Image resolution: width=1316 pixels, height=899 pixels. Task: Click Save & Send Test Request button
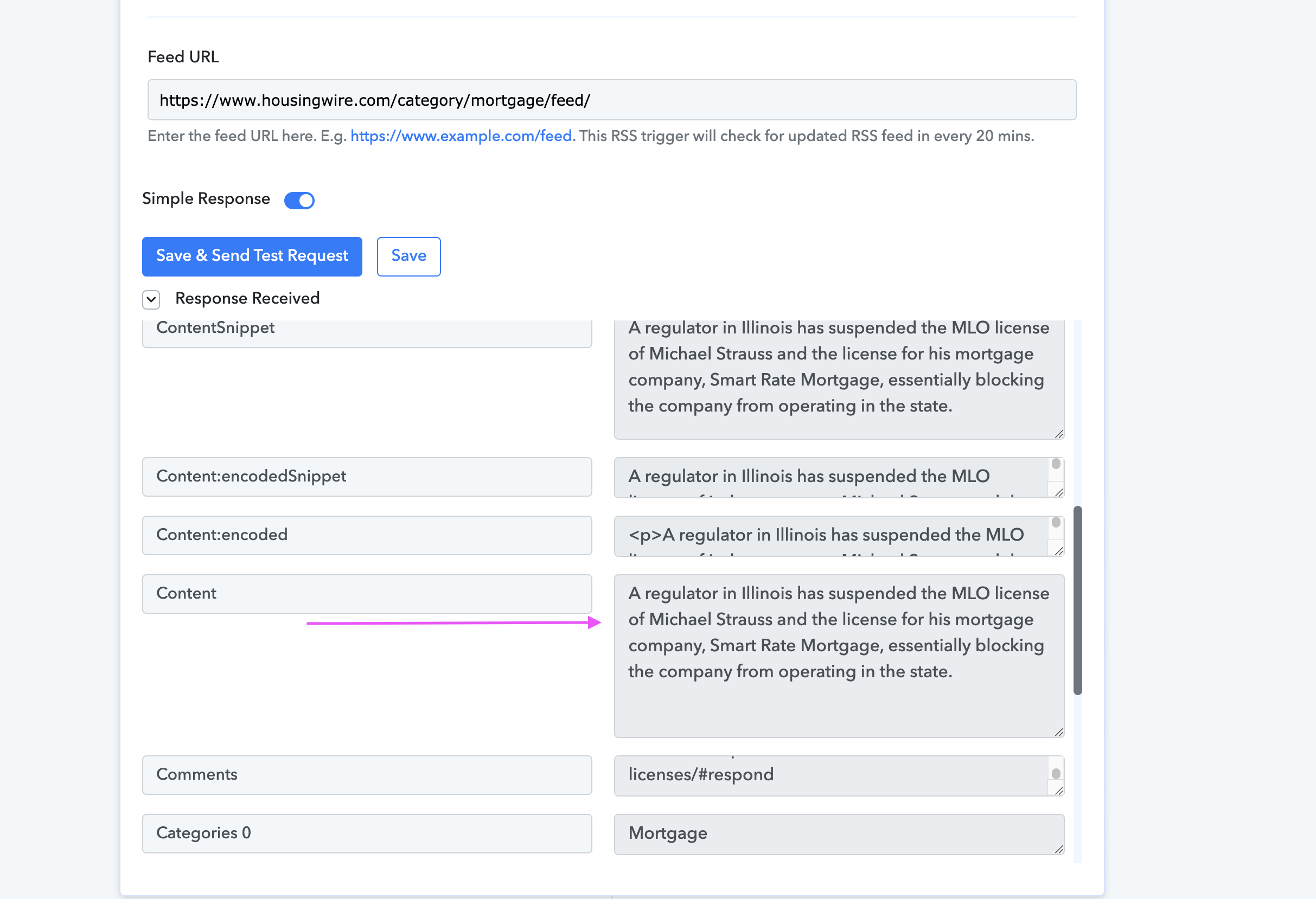coord(252,256)
